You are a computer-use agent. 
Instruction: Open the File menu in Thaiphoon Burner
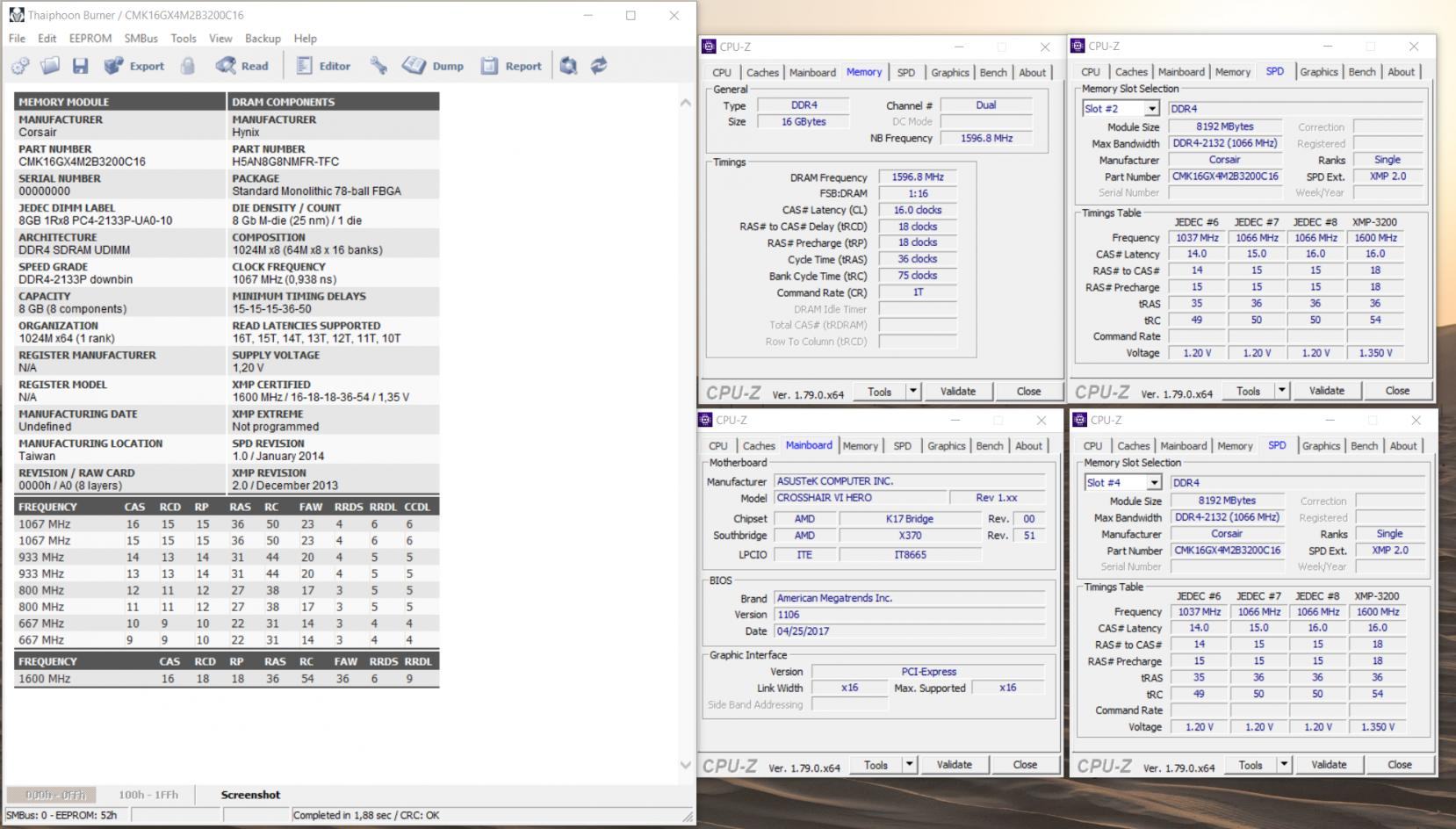(17, 39)
